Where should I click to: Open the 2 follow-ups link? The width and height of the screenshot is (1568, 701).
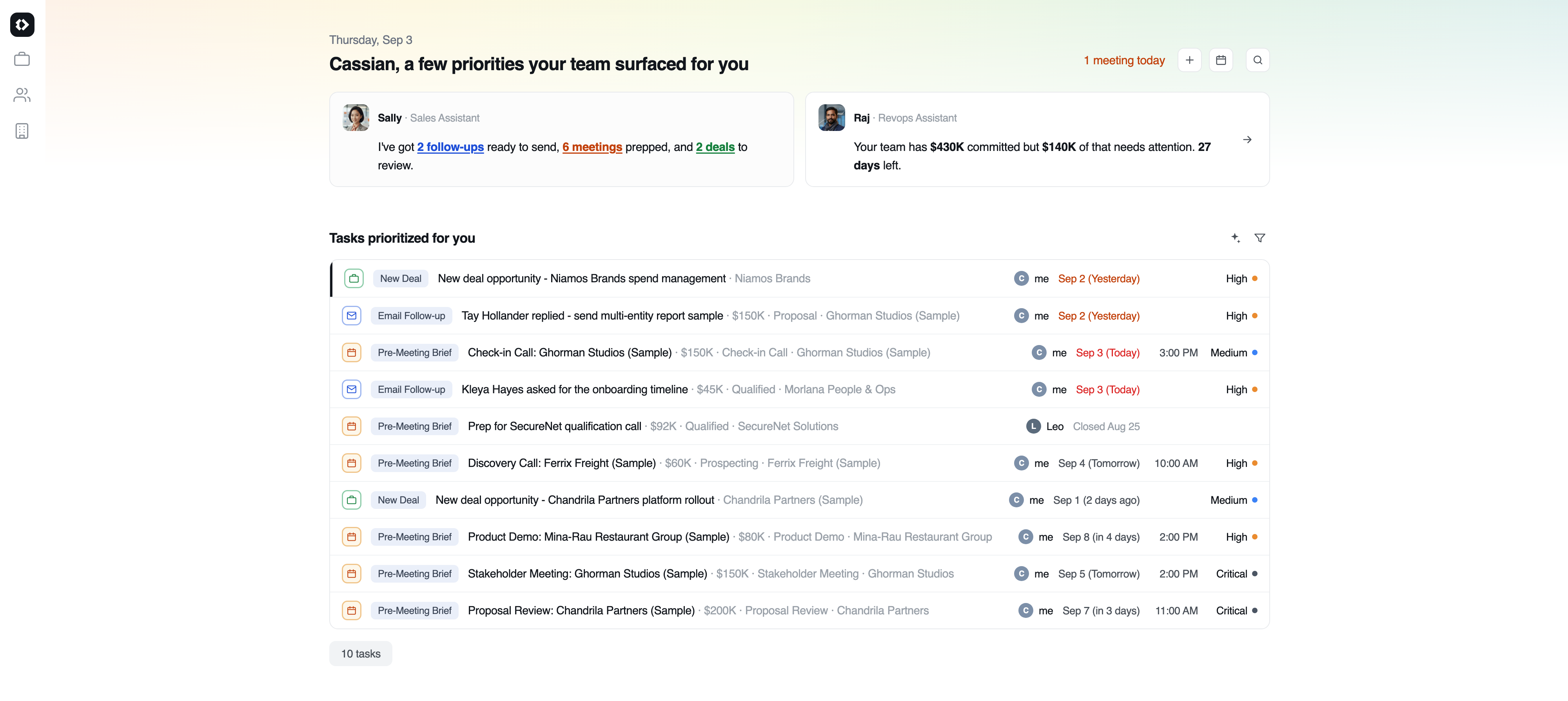450,147
